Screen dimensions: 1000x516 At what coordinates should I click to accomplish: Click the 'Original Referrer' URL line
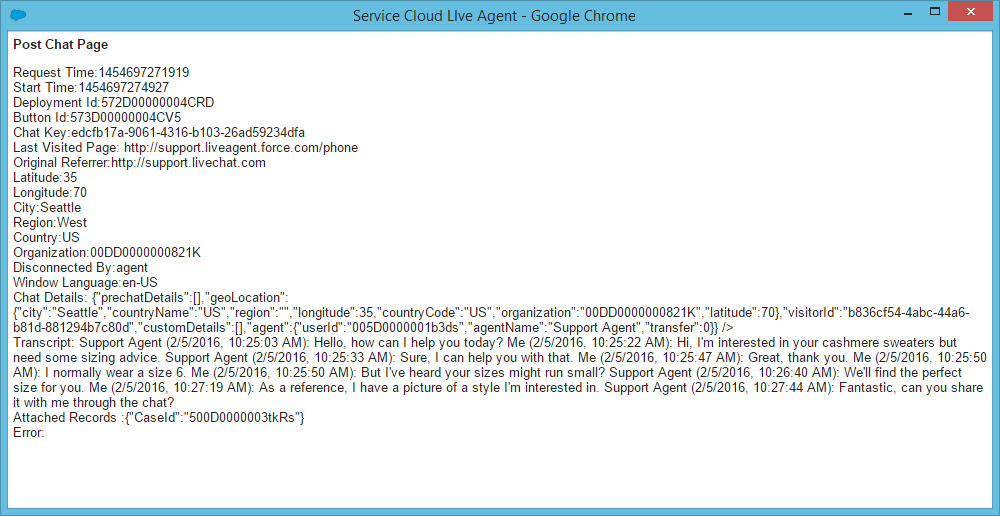pos(139,163)
